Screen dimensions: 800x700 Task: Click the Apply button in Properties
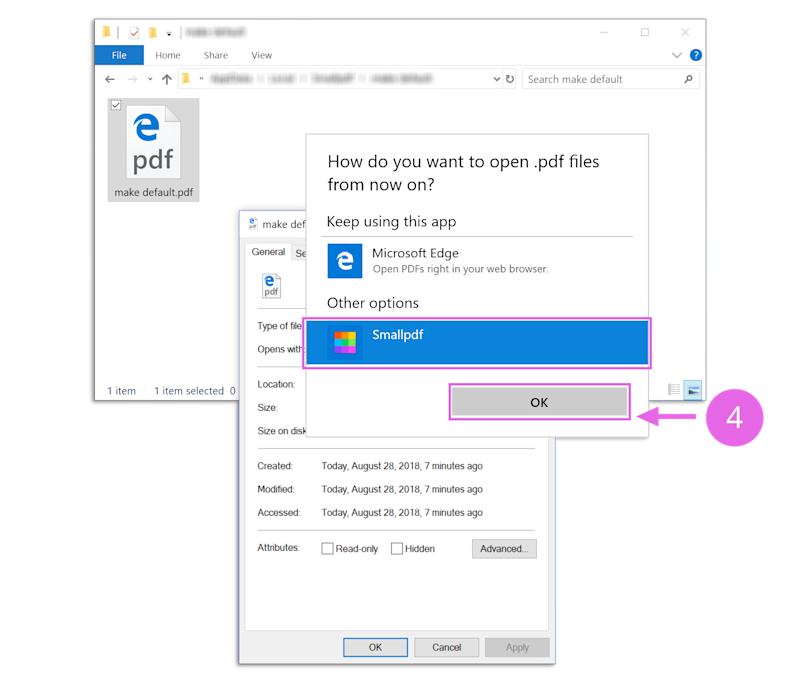517,647
